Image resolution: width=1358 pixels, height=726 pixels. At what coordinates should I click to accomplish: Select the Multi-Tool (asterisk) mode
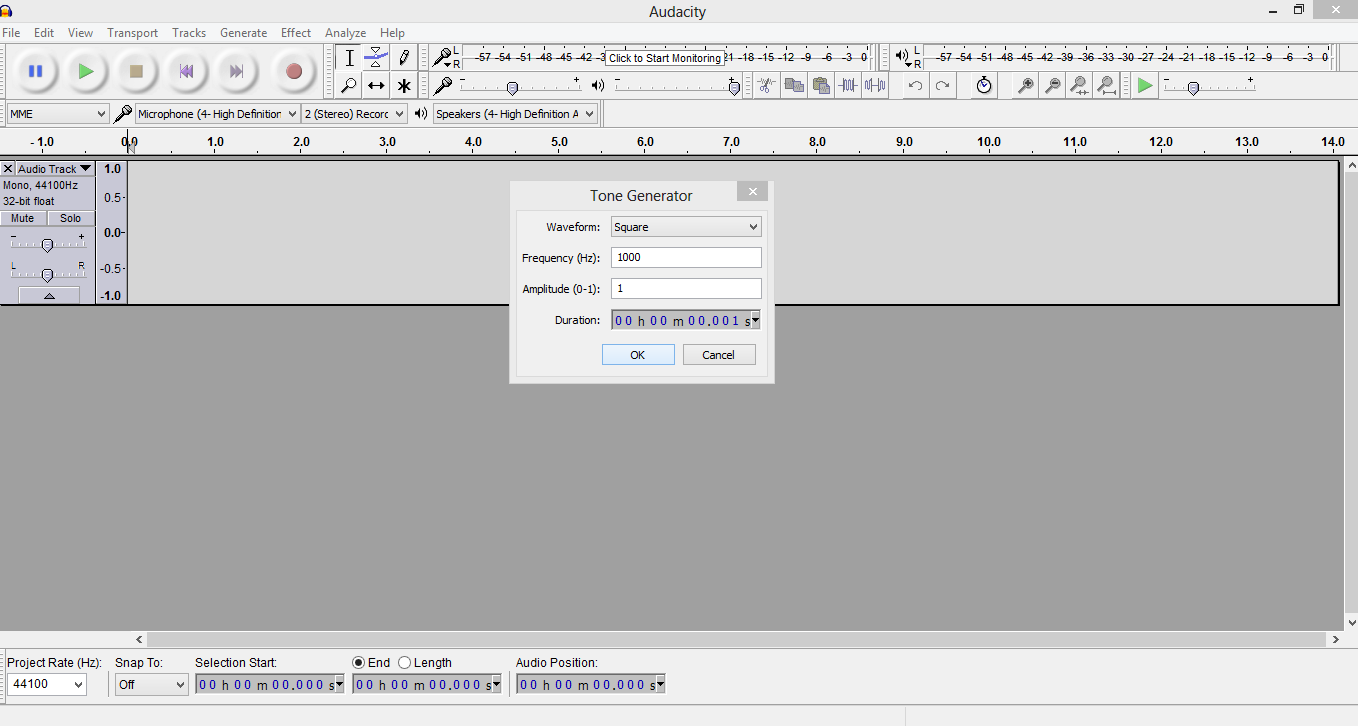tap(403, 86)
